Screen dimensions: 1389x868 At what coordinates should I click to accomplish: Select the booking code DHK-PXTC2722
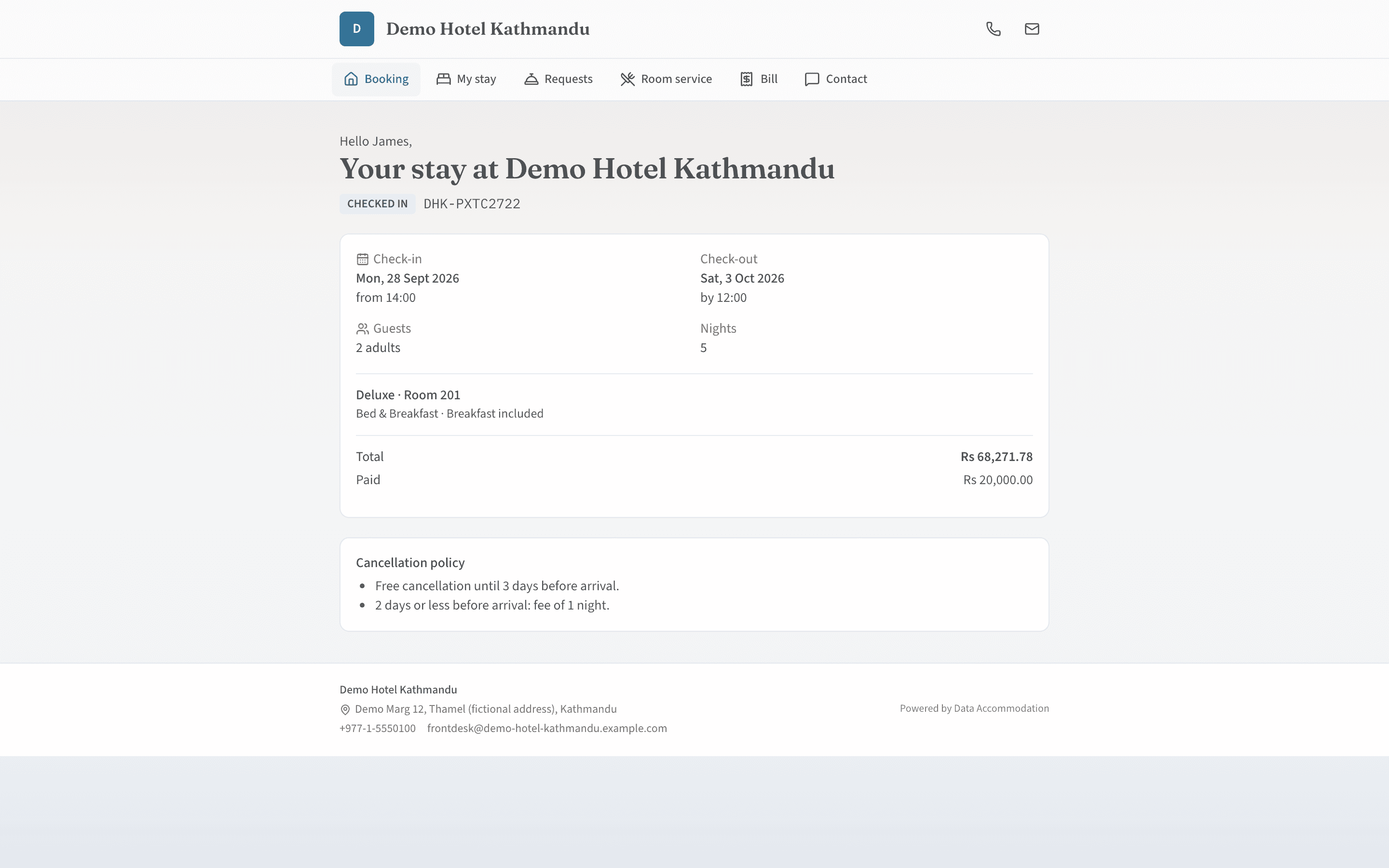[472, 204]
